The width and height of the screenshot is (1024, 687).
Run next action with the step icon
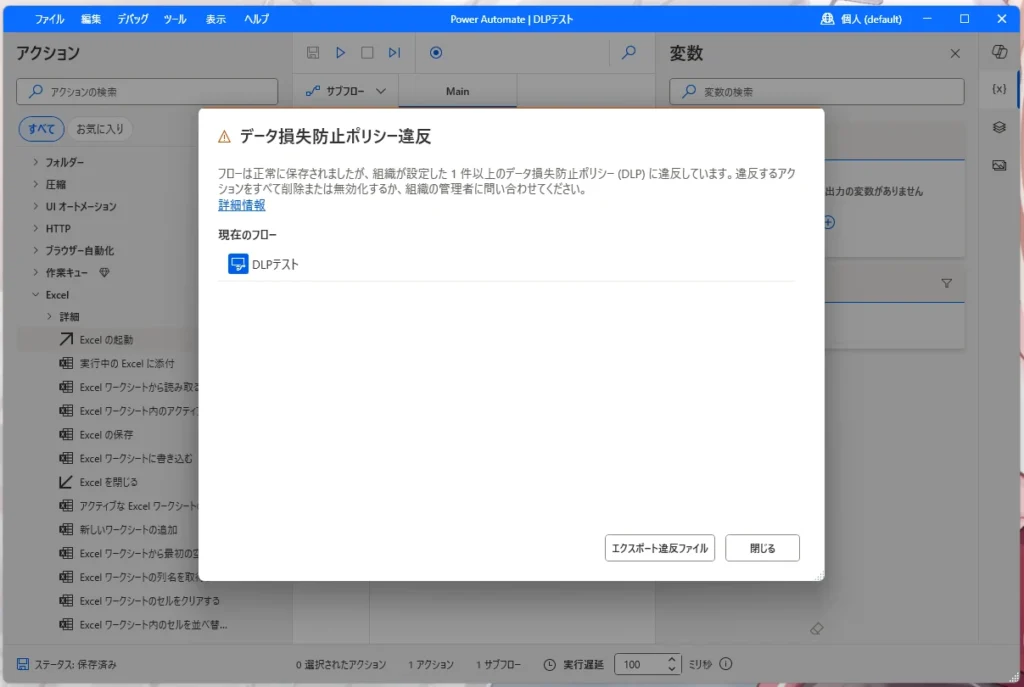coord(394,53)
